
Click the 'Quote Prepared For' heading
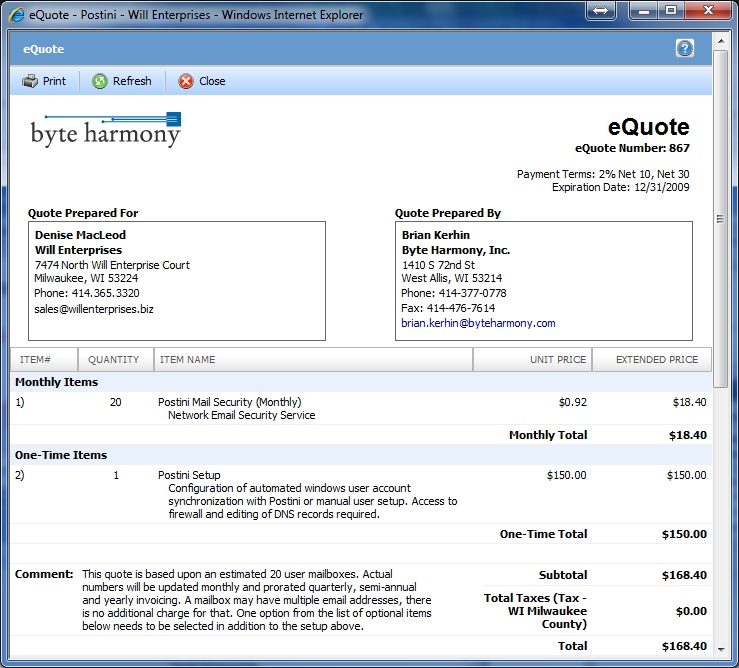coord(83,213)
